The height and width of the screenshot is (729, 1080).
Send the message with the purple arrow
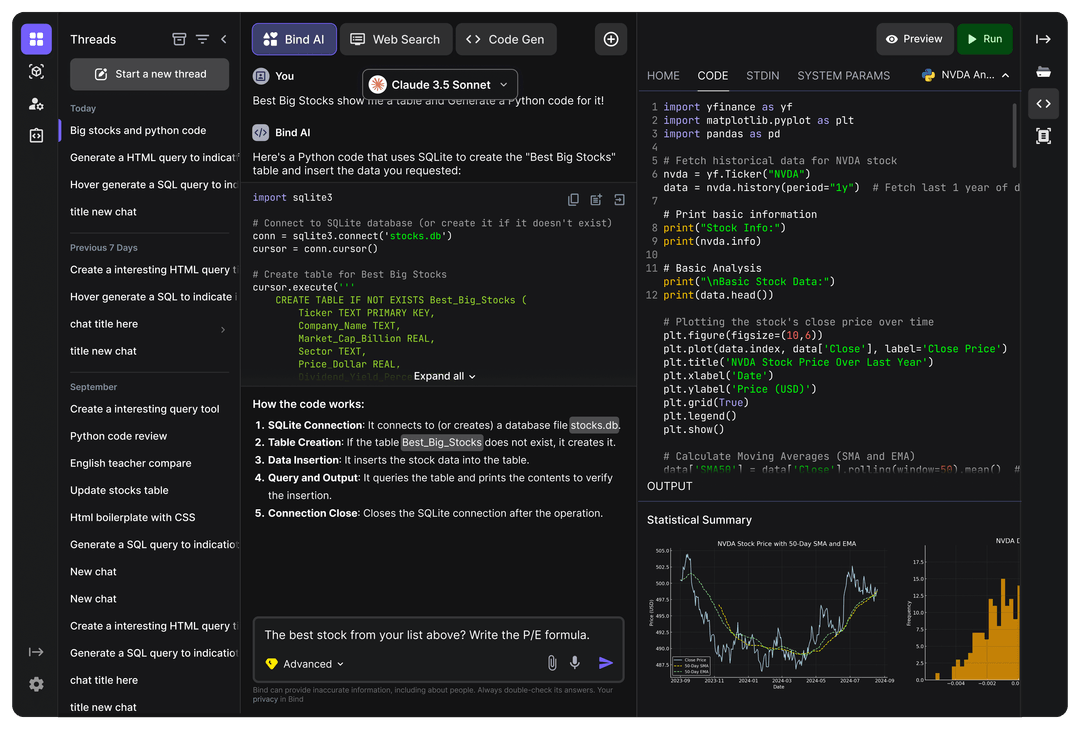606,663
